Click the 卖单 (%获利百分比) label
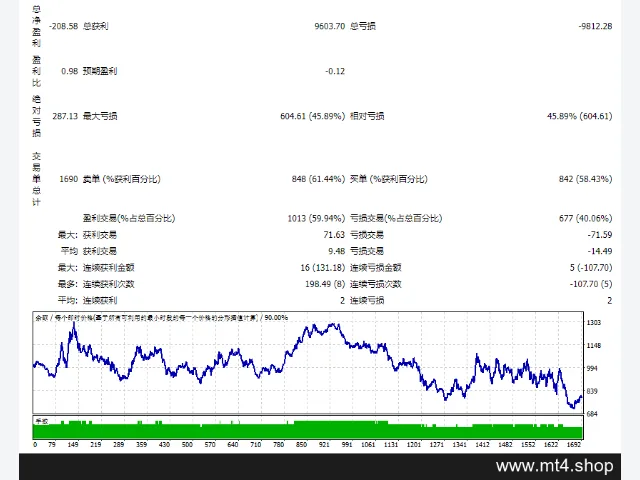This screenshot has width=640, height=480. click(x=122, y=179)
